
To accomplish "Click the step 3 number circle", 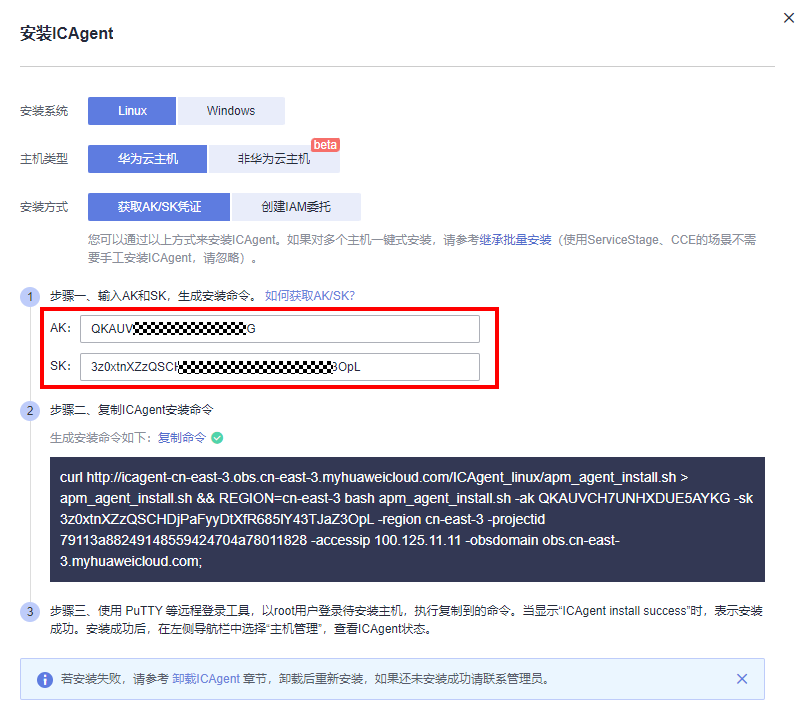I will tap(30, 611).
